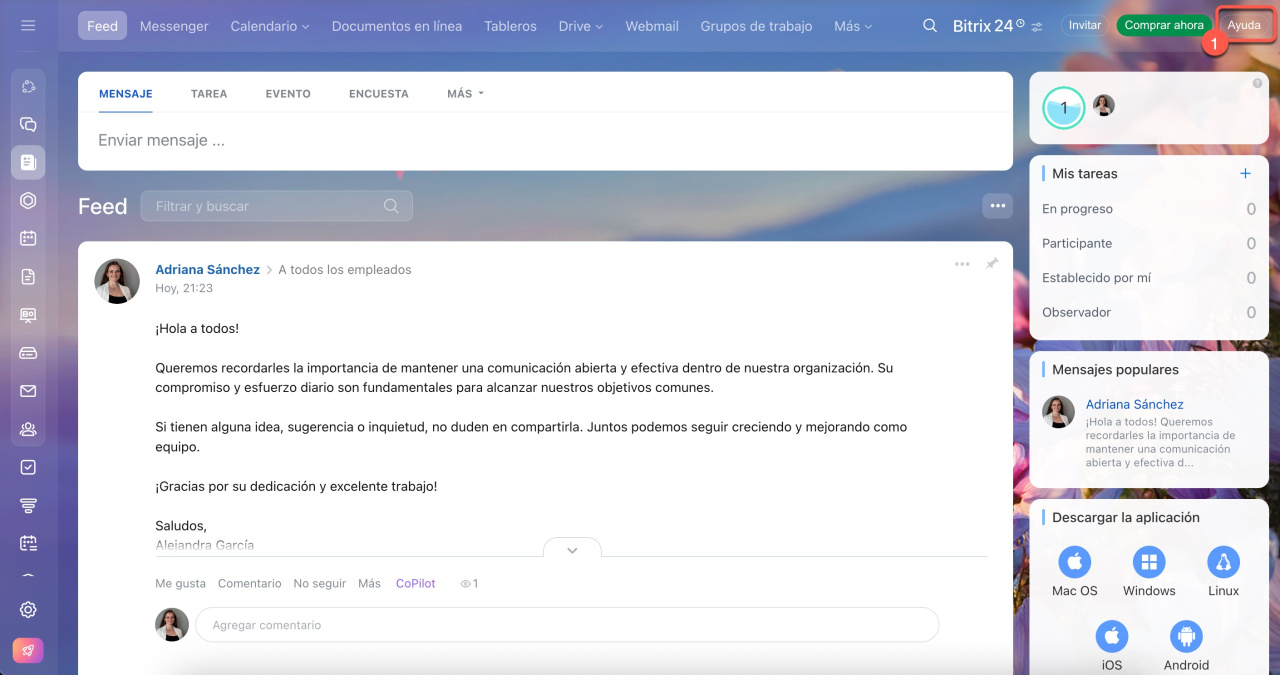The image size is (1280, 675).
Task: Open Messenger from the top menu
Action: point(174,26)
